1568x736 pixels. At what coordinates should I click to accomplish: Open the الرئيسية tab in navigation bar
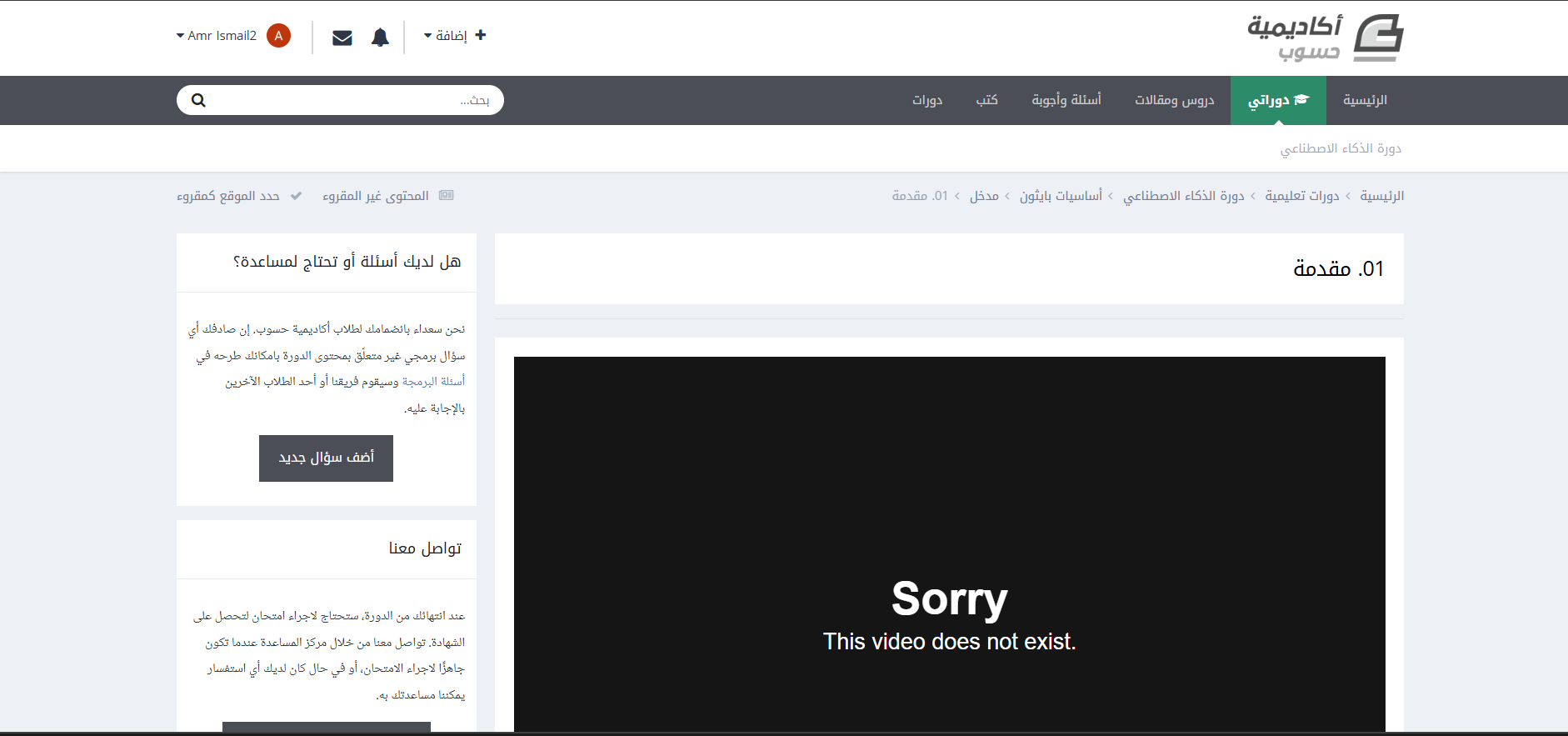[x=1365, y=100]
